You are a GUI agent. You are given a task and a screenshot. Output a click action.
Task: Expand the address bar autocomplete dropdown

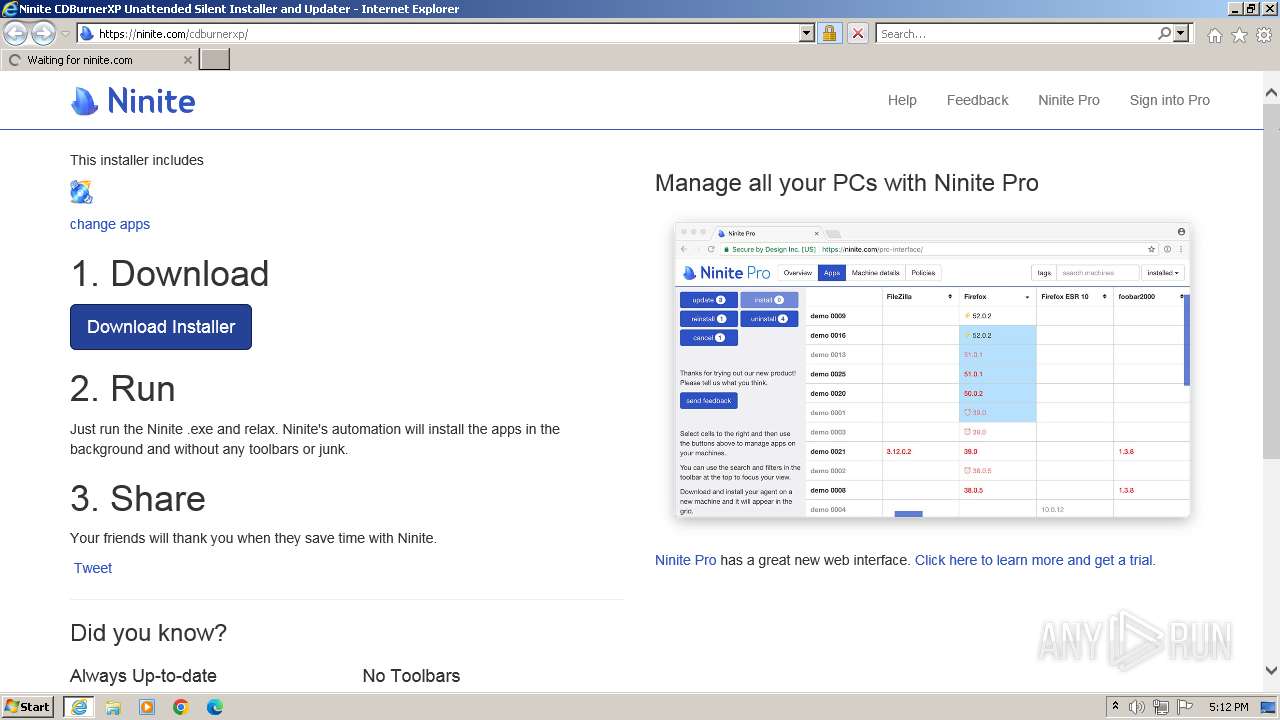(807, 33)
